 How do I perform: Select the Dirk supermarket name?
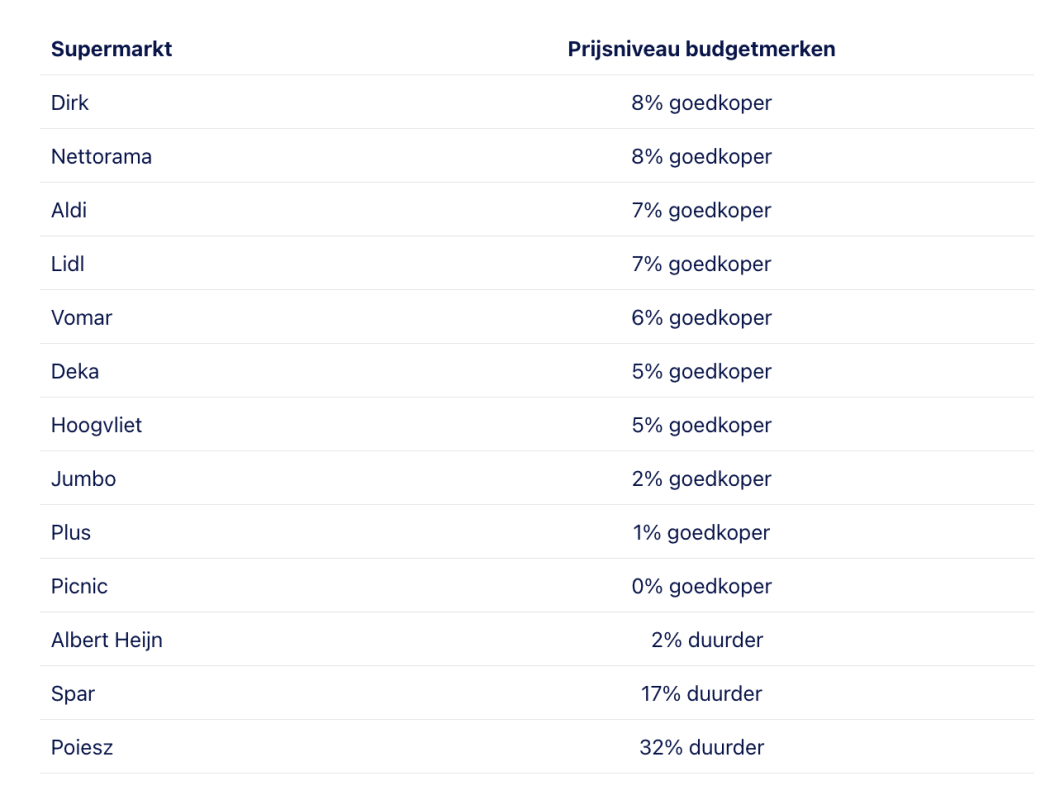(x=70, y=103)
